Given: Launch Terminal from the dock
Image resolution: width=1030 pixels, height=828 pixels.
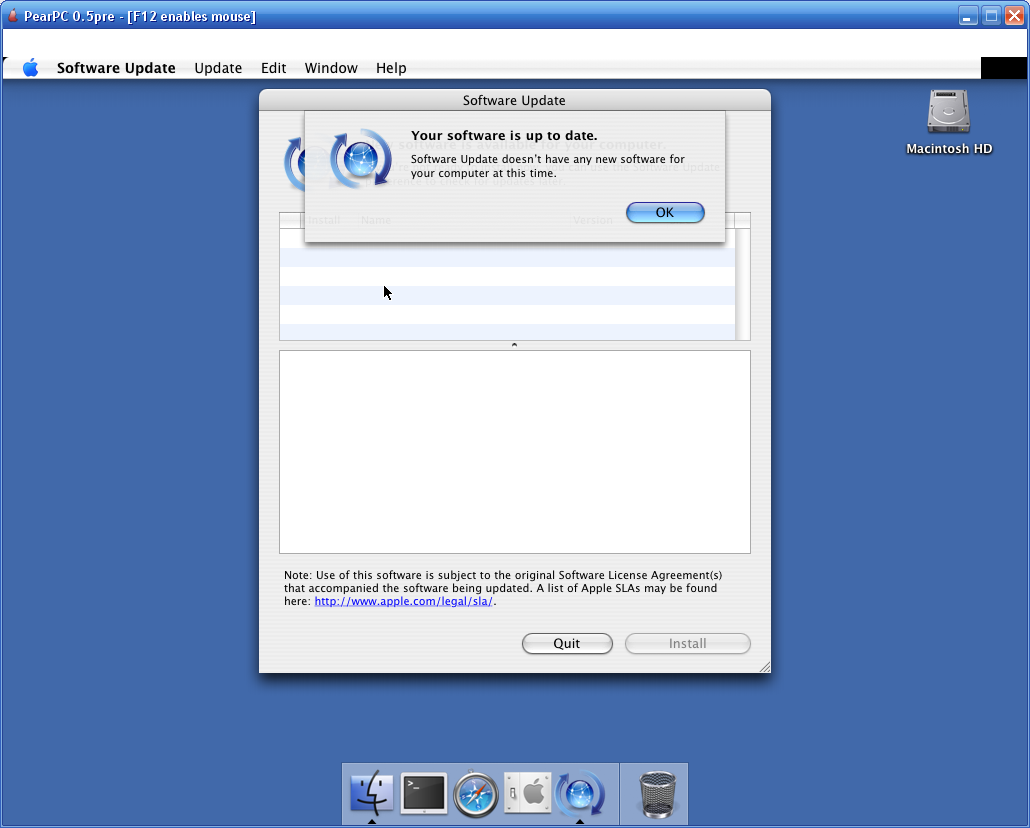Looking at the screenshot, I should (x=424, y=794).
